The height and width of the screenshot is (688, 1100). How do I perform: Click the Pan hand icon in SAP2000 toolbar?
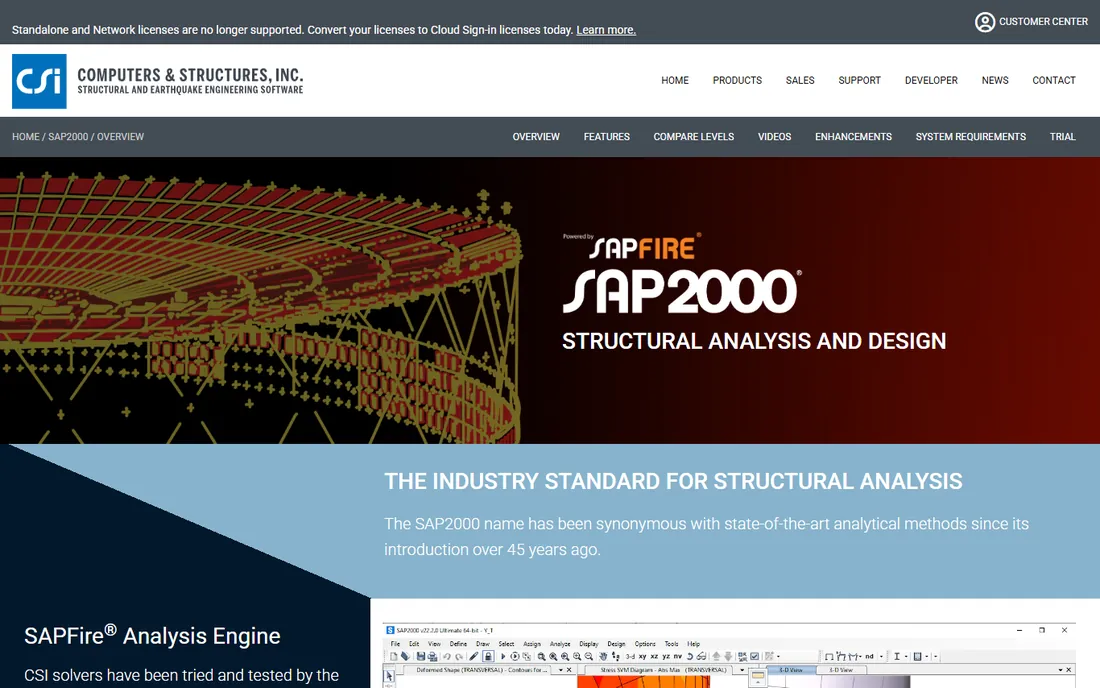point(603,656)
